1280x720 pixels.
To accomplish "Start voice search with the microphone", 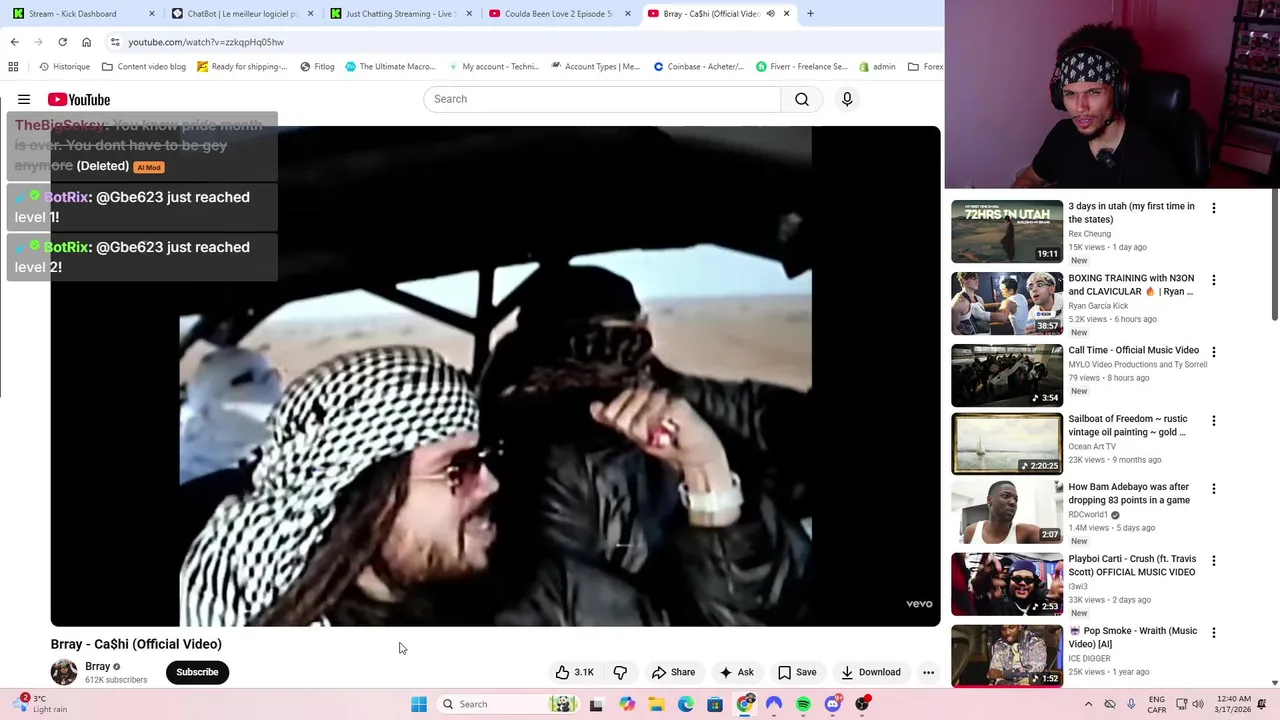I will [x=847, y=99].
